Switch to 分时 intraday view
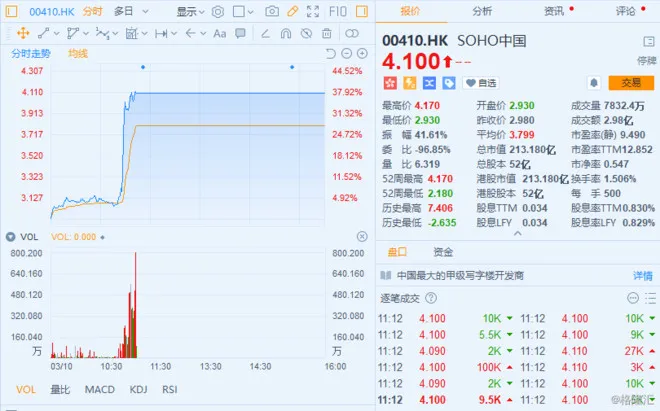660x411 pixels. coord(93,11)
